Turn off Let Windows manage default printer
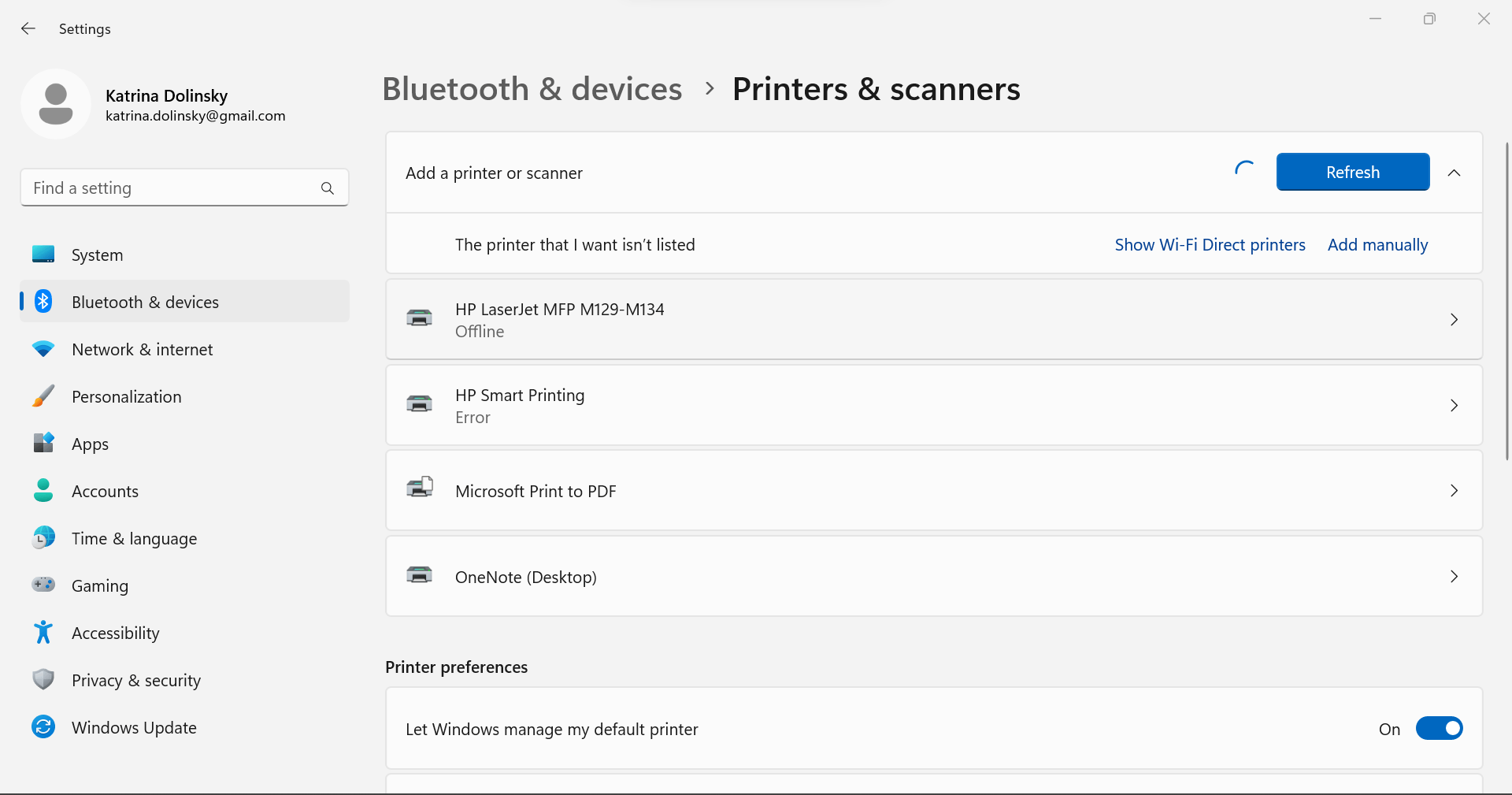 pyautogui.click(x=1439, y=728)
